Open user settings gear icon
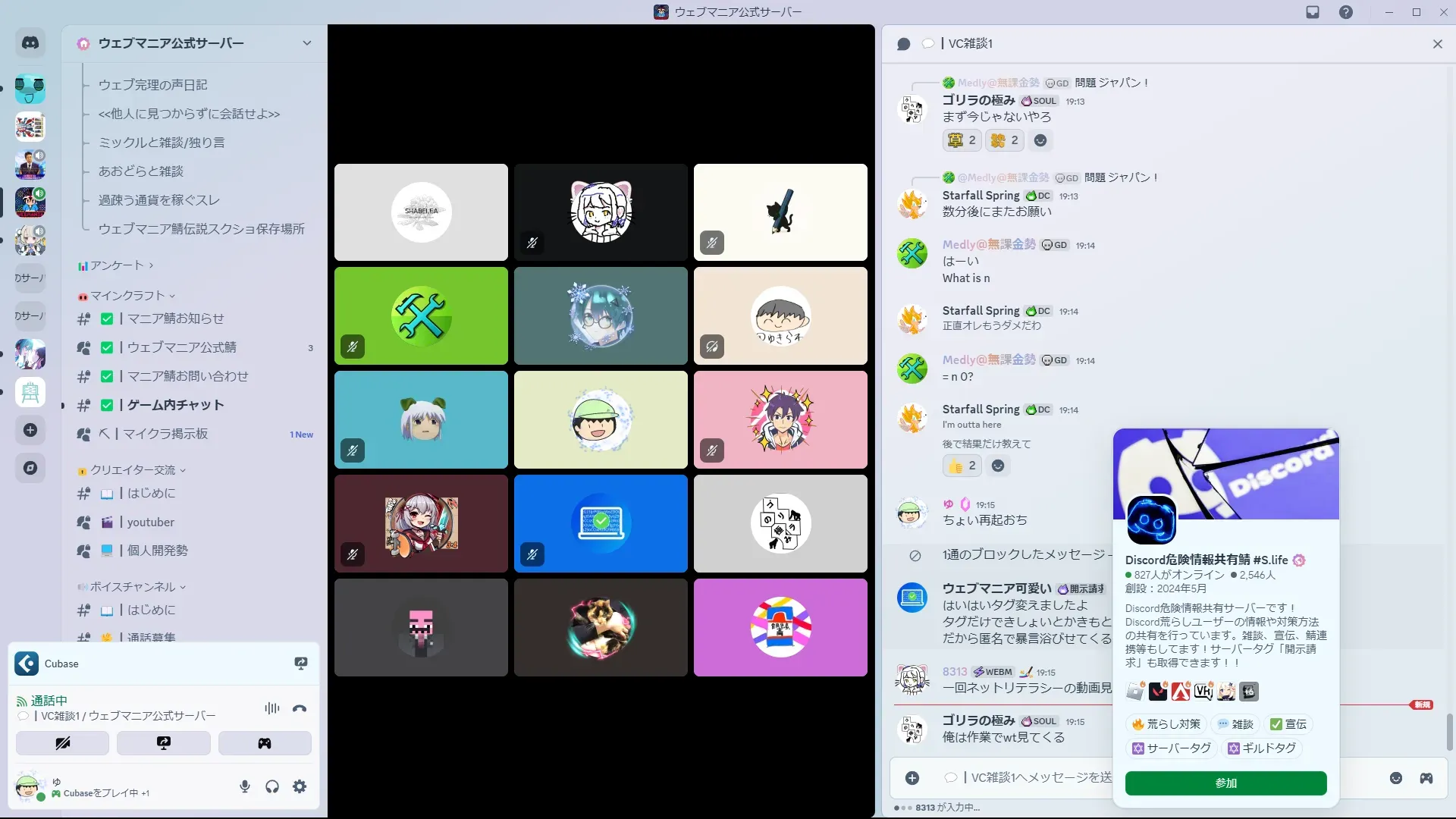1456x819 pixels. tap(300, 786)
